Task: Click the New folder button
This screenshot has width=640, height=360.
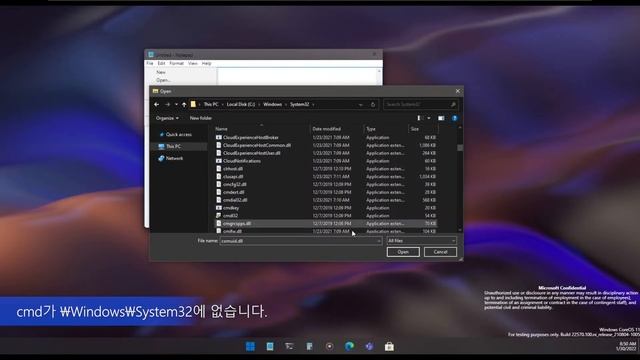Action: (201, 118)
